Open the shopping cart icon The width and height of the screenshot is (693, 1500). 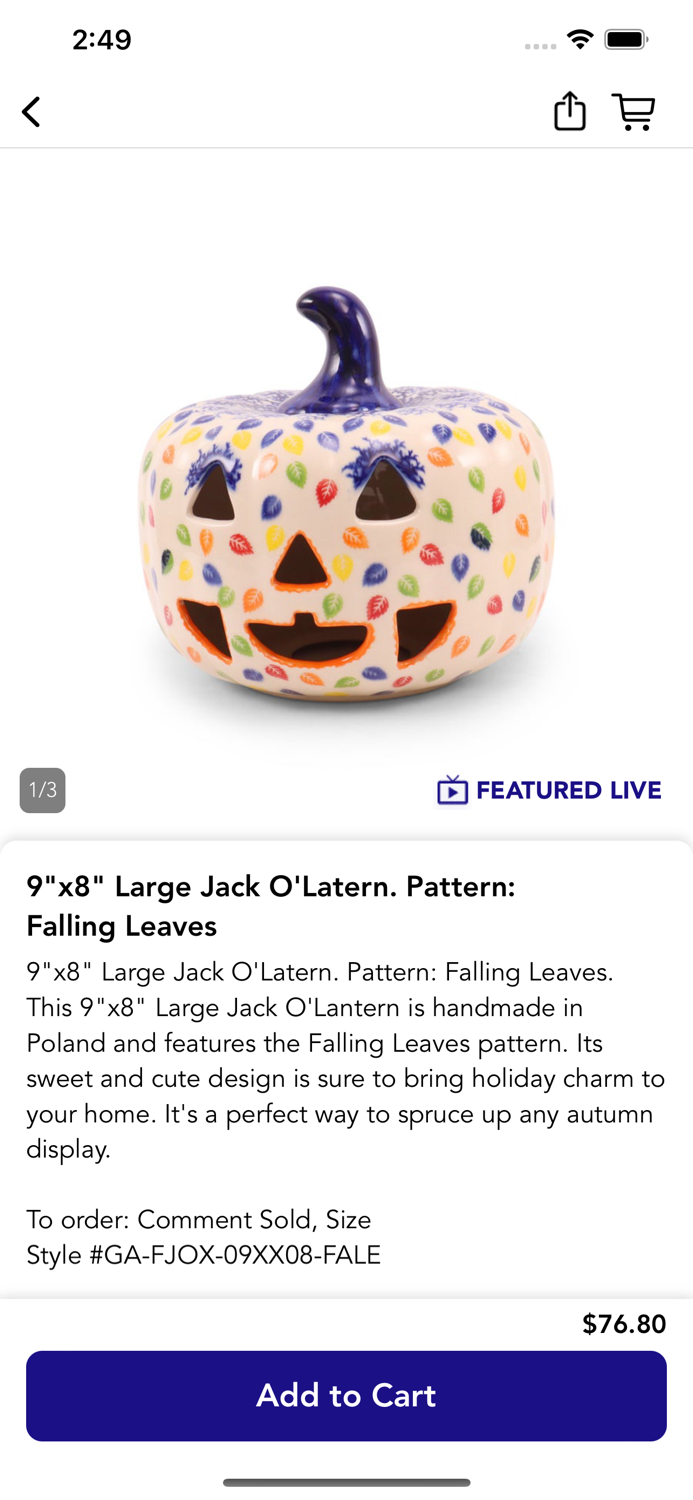634,112
